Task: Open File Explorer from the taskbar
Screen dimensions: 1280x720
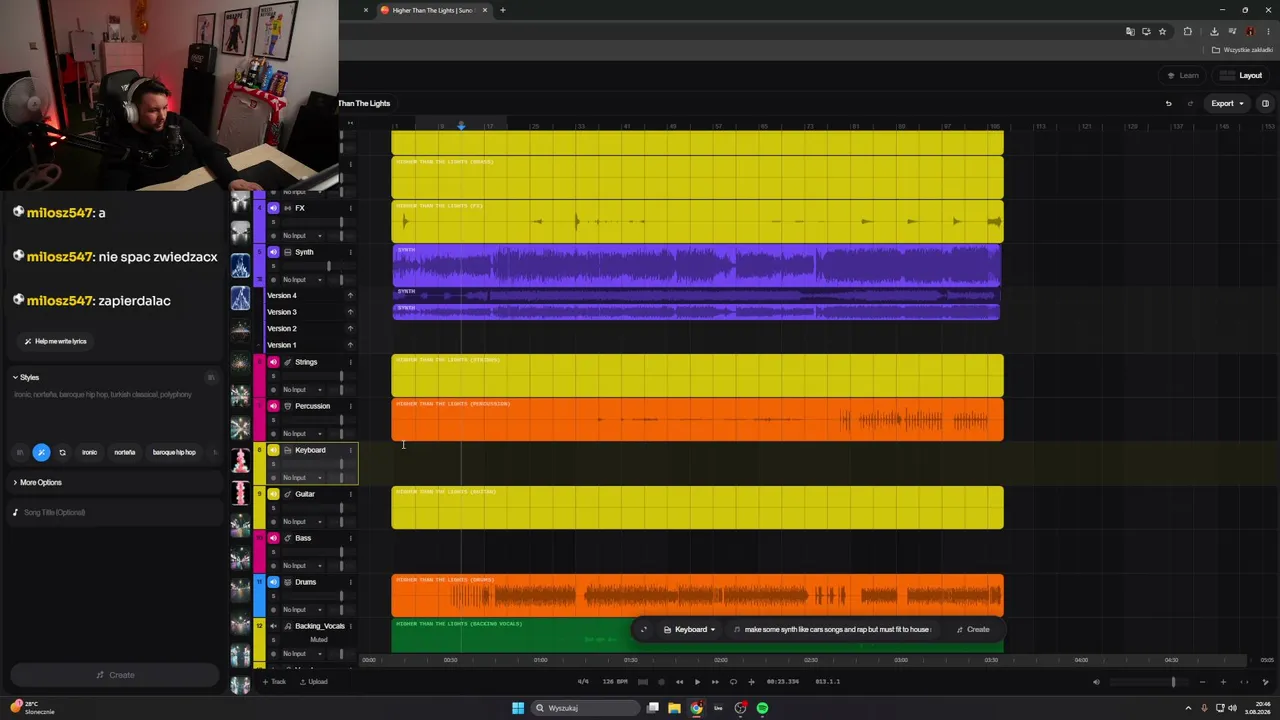Action: [674, 708]
